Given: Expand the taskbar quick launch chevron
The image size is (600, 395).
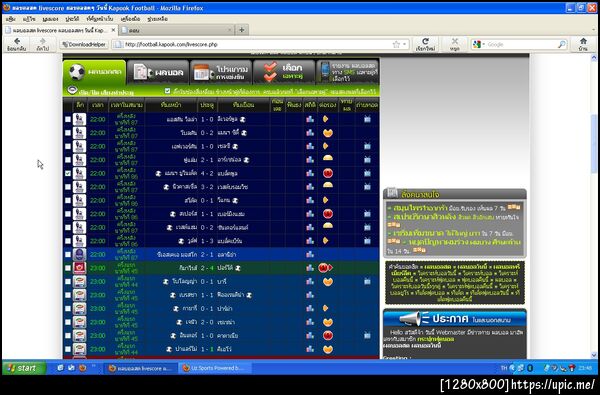Looking at the screenshot, I should coord(93,367).
